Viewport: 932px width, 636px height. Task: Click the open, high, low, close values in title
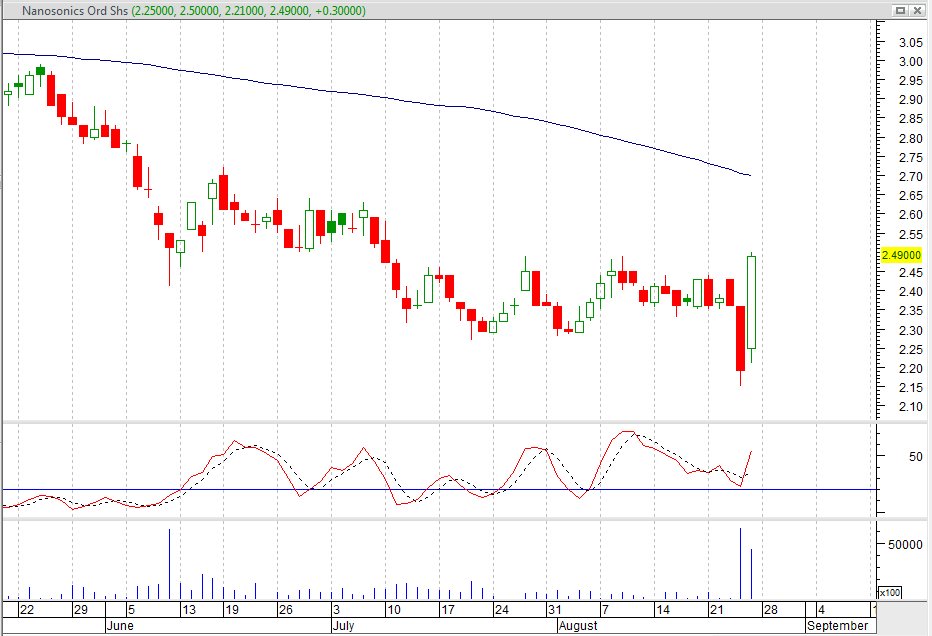[249, 11]
